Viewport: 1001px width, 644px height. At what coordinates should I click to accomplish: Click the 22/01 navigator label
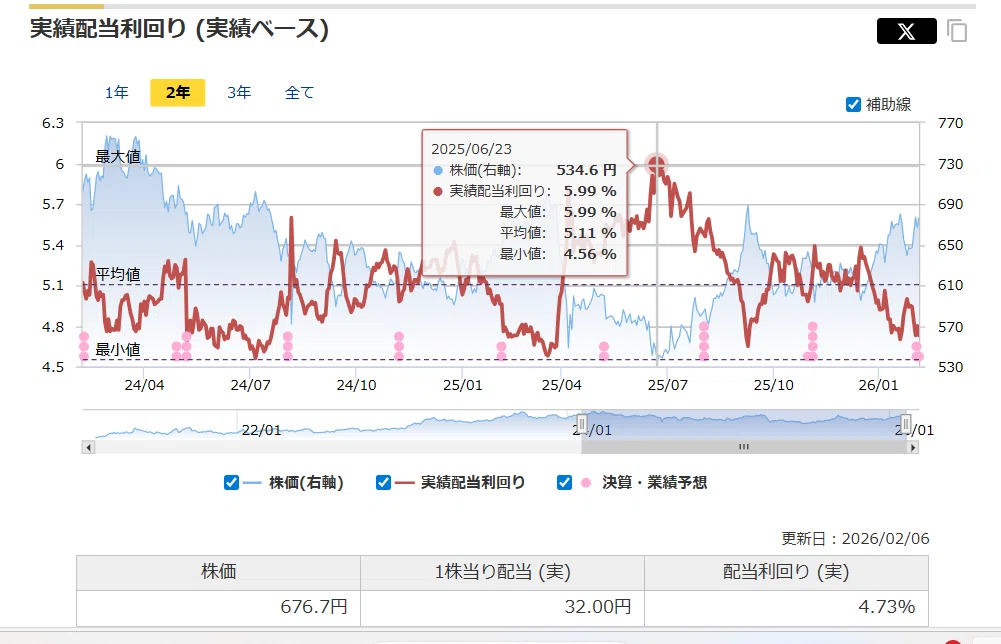click(261, 430)
